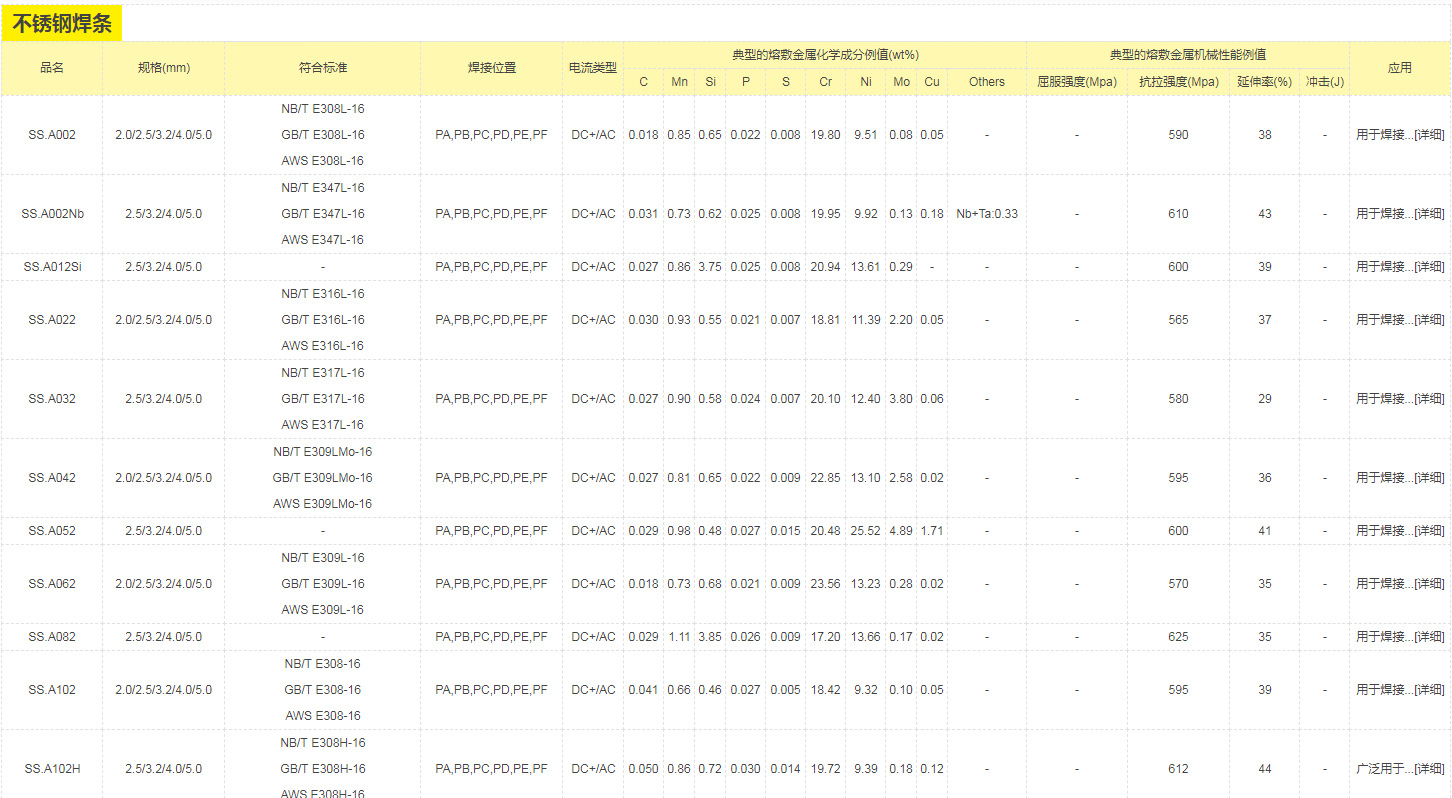Select the SS.A042 product name cell

point(52,478)
